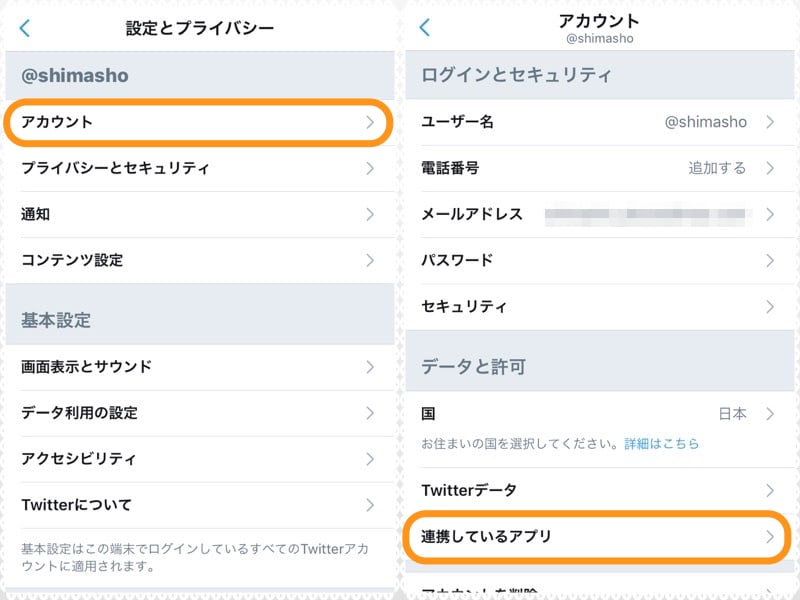800x600 pixels.
Task: Open the 国 country selector showing 日本
Action: [x=600, y=412]
